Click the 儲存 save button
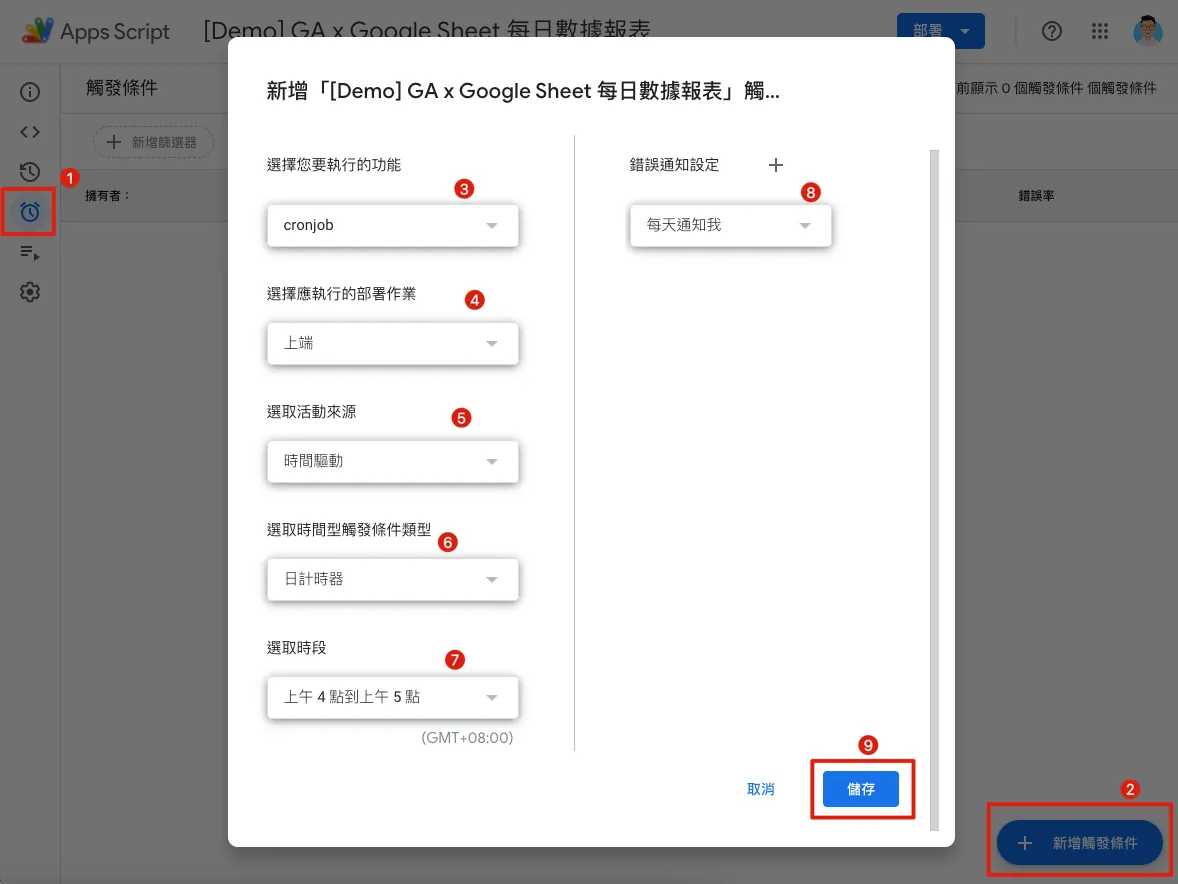Viewport: 1178px width, 884px height. [861, 789]
